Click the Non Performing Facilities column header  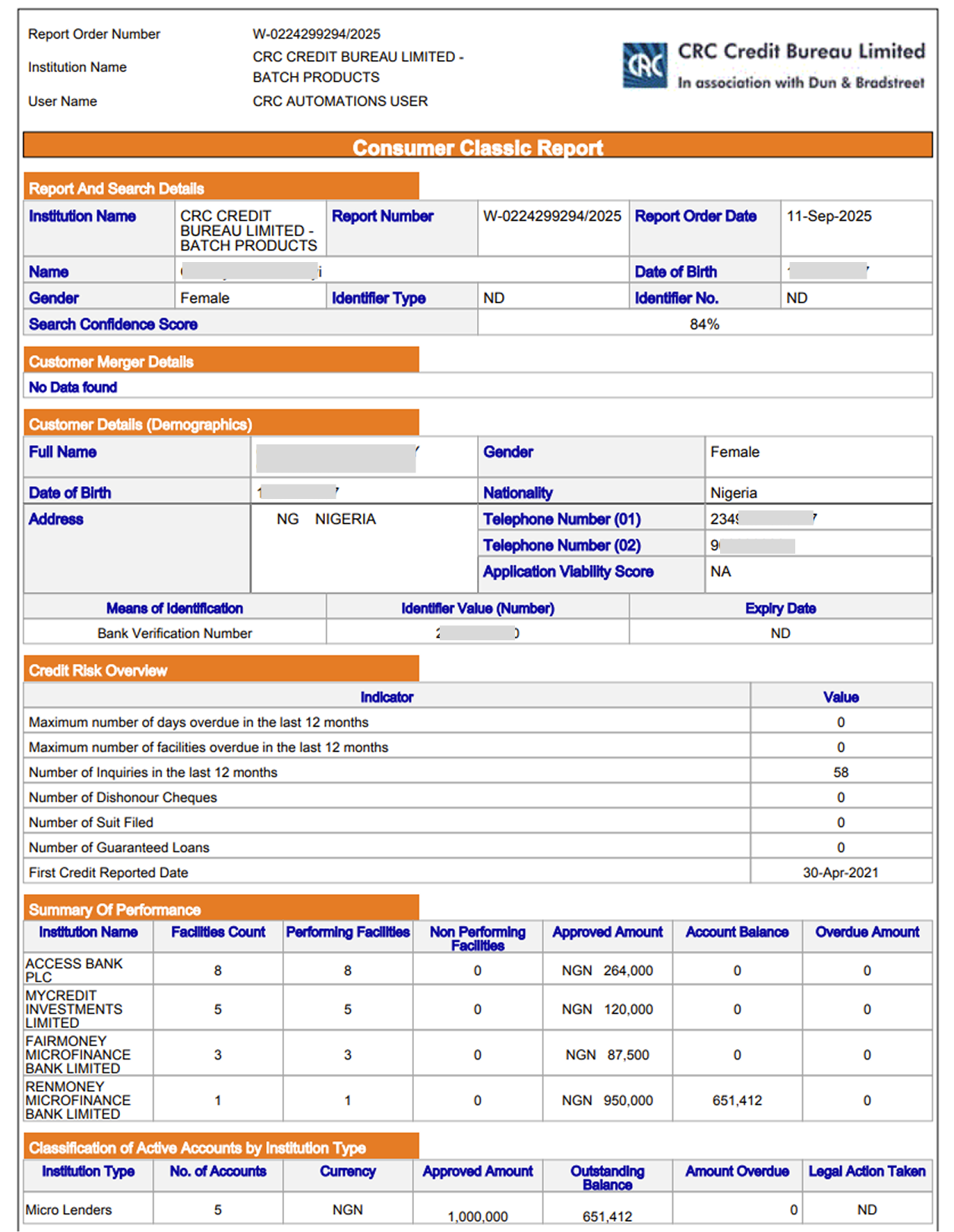[477, 938]
